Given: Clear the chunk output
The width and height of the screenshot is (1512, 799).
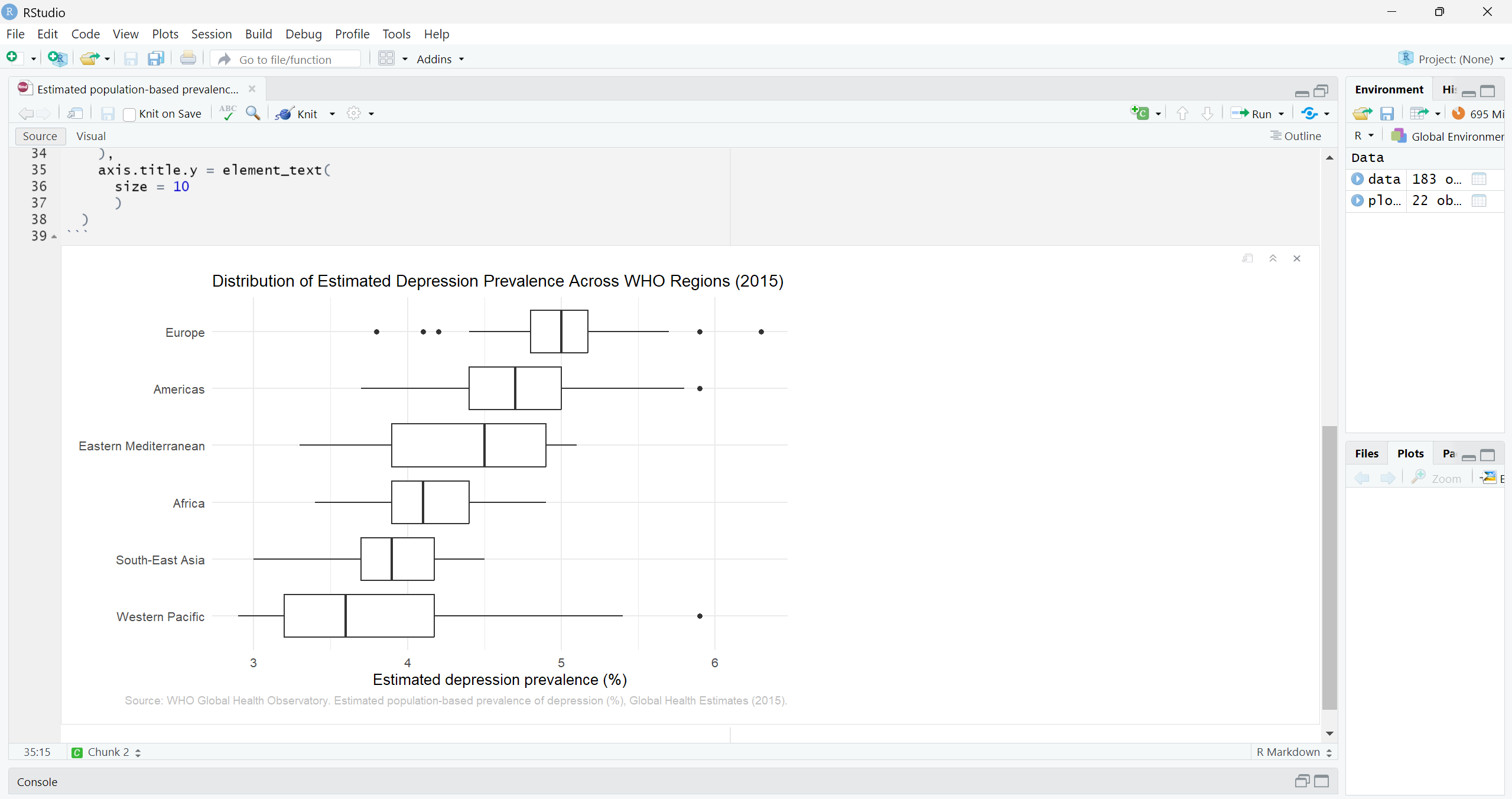Looking at the screenshot, I should coord(1297,258).
